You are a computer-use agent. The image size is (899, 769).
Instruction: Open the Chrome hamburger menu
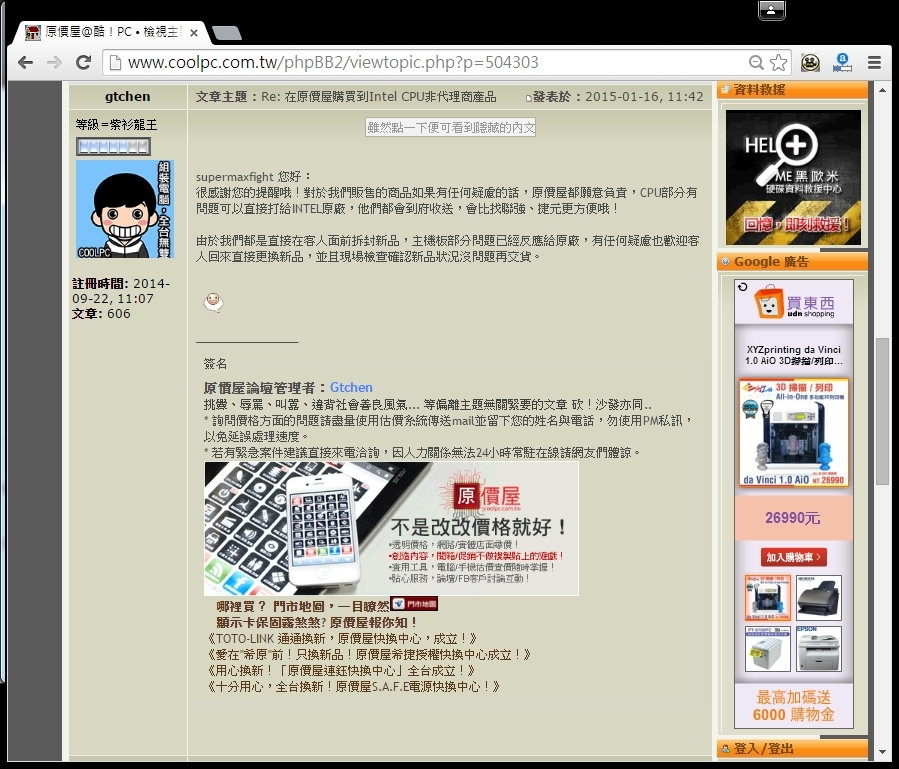[874, 63]
